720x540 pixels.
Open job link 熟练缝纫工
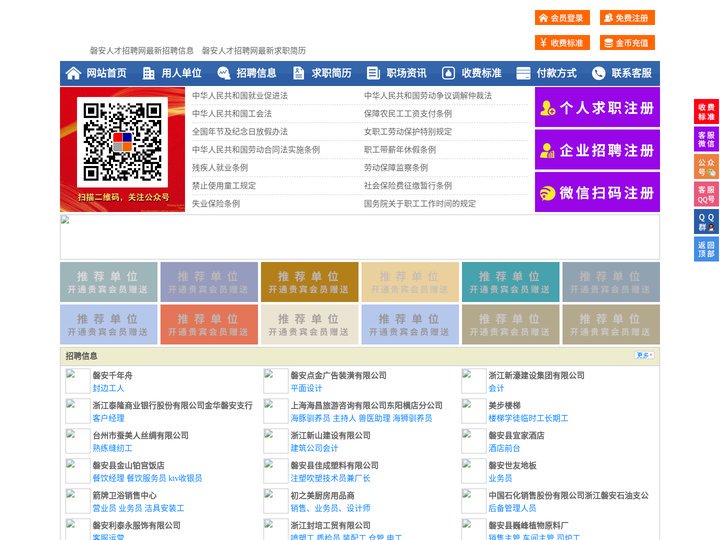click(x=112, y=448)
